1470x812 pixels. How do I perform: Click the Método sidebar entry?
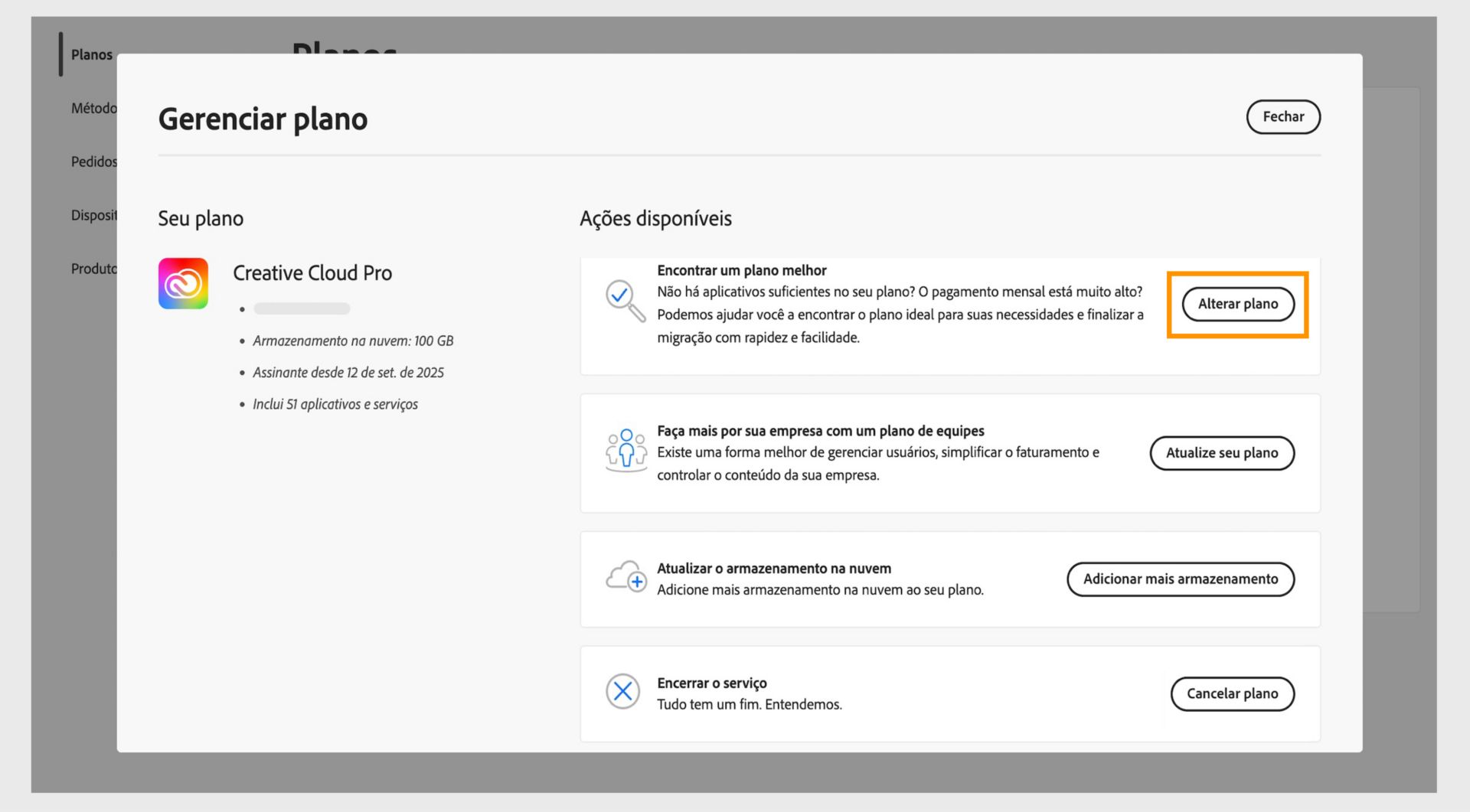point(93,108)
